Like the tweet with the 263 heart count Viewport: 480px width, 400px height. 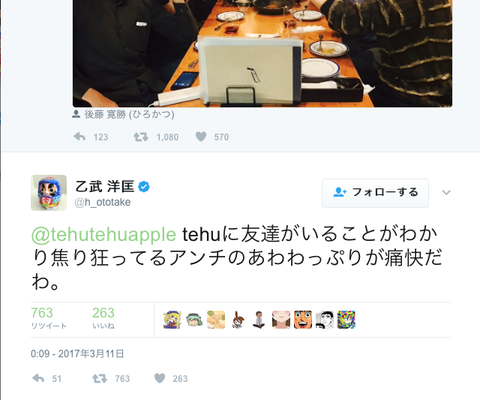click(x=160, y=378)
